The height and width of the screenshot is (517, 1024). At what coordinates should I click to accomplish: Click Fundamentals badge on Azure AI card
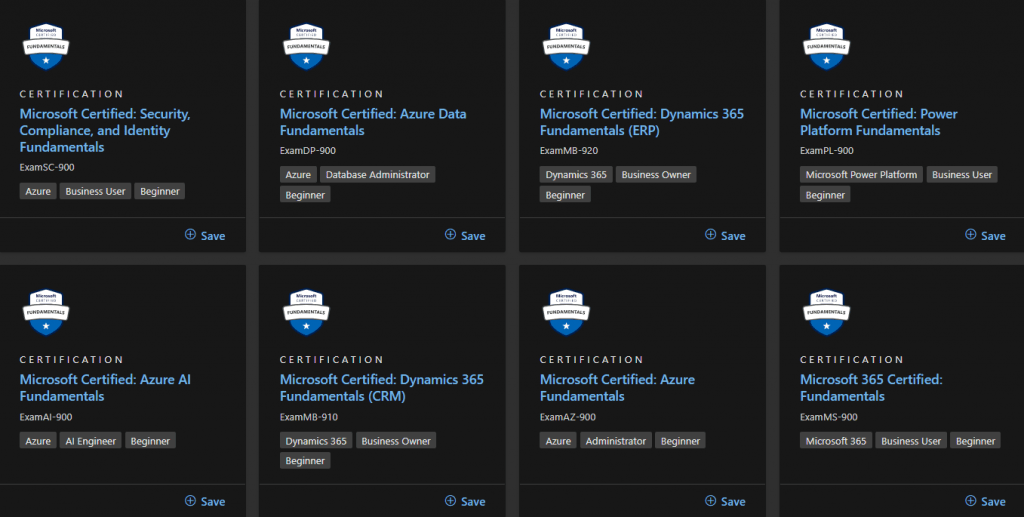click(45, 312)
